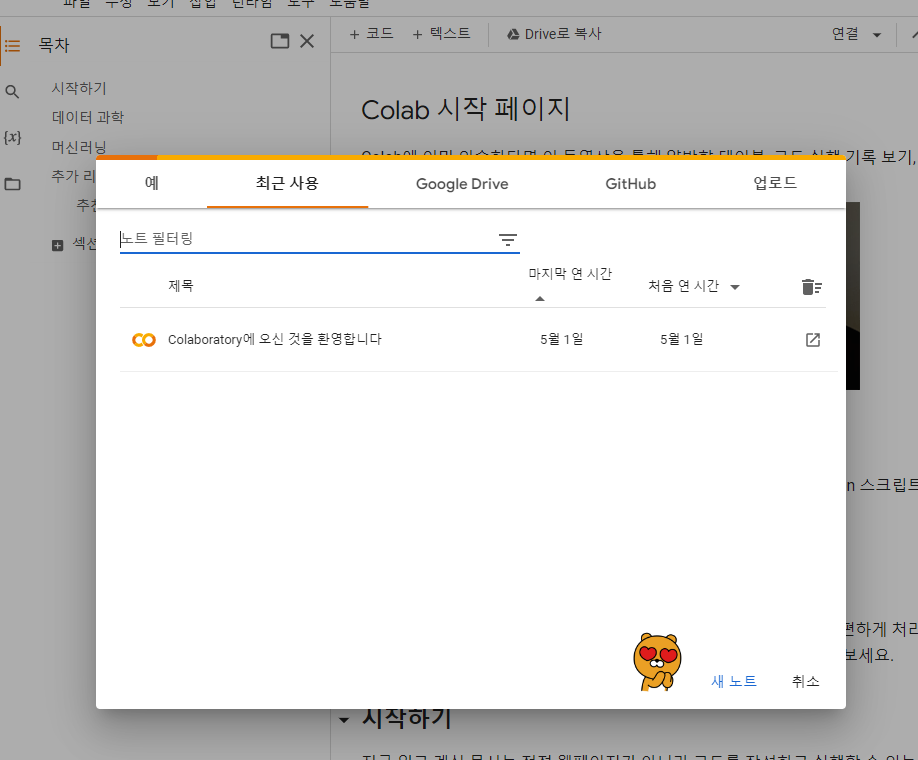This screenshot has height=760, width=918.
Task: Switch to the 최근 사용 tab
Action: [x=287, y=183]
